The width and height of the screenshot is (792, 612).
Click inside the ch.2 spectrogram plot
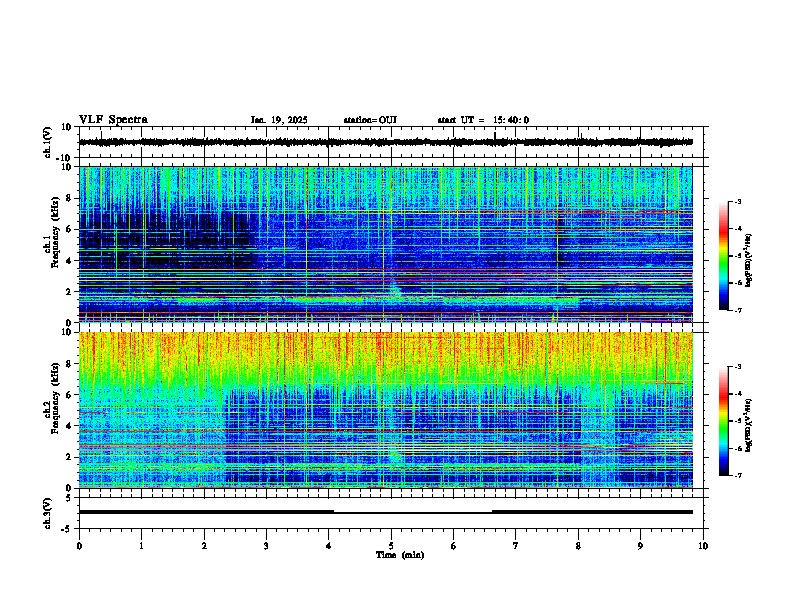[x=385, y=410]
